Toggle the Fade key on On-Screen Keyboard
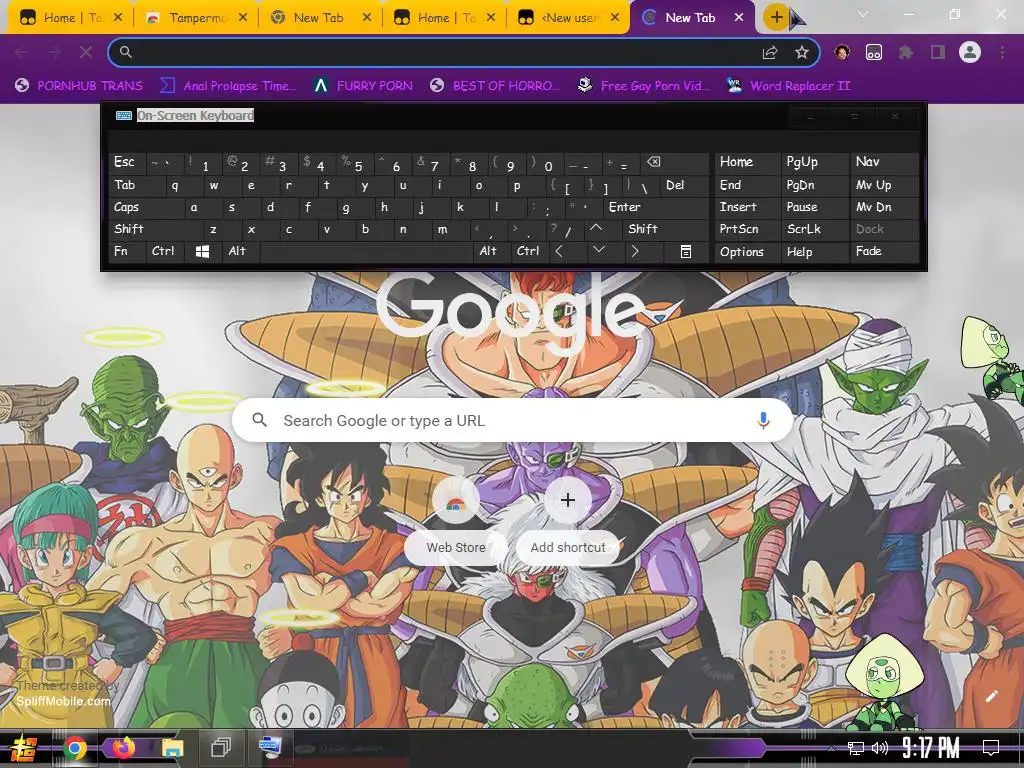The height and width of the screenshot is (768, 1024). tap(884, 251)
